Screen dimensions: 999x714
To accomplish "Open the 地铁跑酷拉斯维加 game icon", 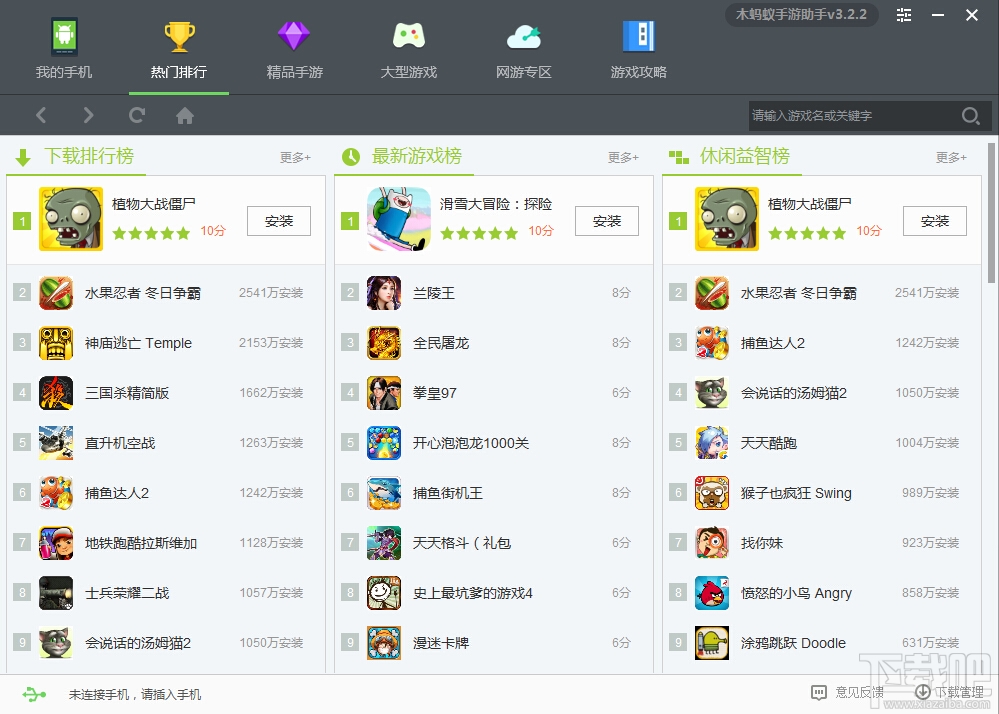I will [x=56, y=543].
